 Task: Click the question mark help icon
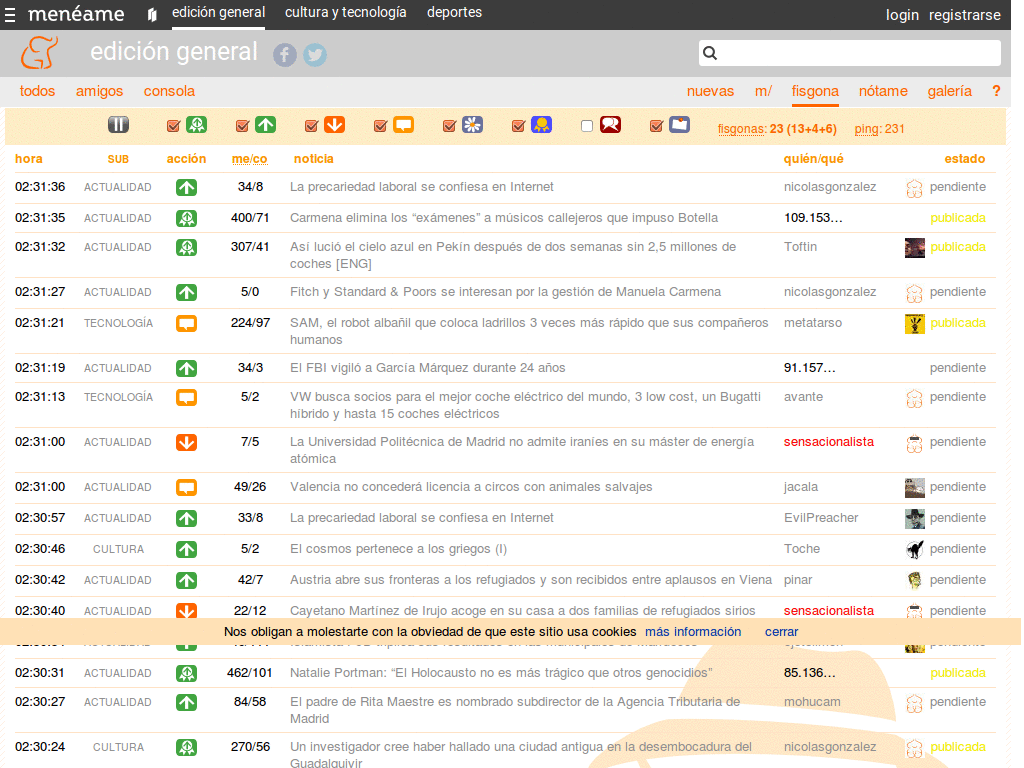(x=996, y=91)
